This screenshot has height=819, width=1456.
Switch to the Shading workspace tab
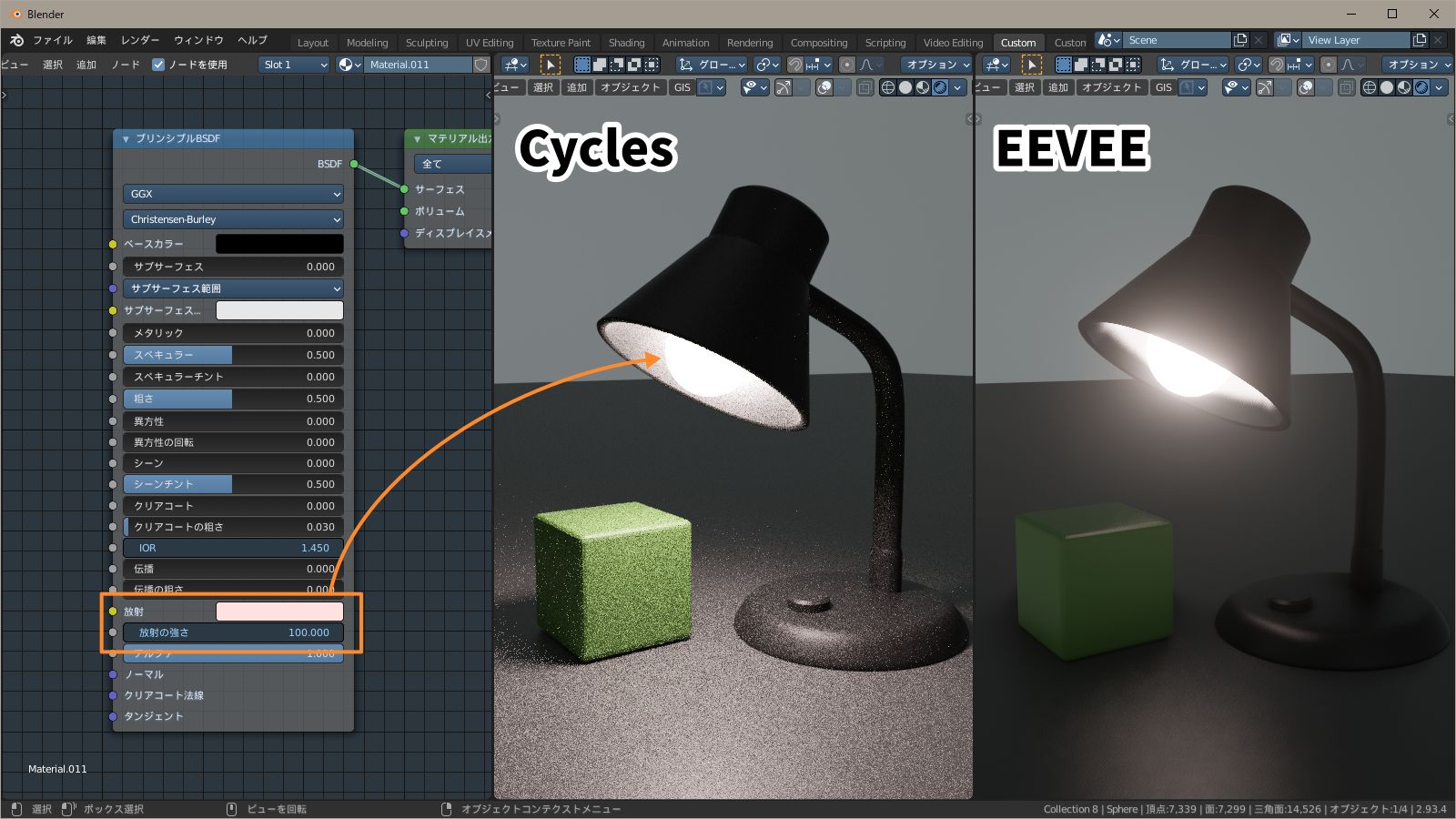[626, 43]
